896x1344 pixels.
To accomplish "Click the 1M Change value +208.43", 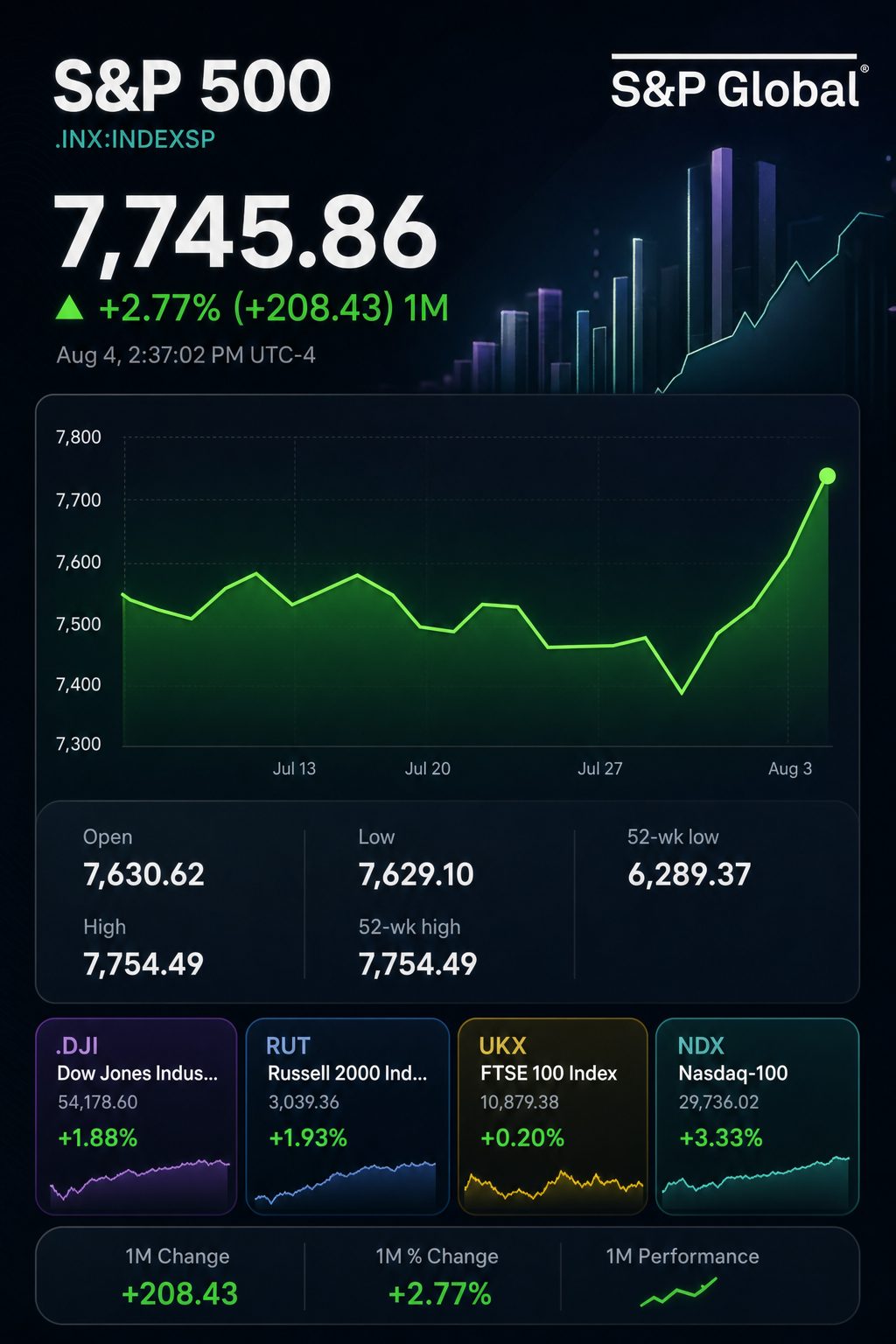I will point(180,1294).
